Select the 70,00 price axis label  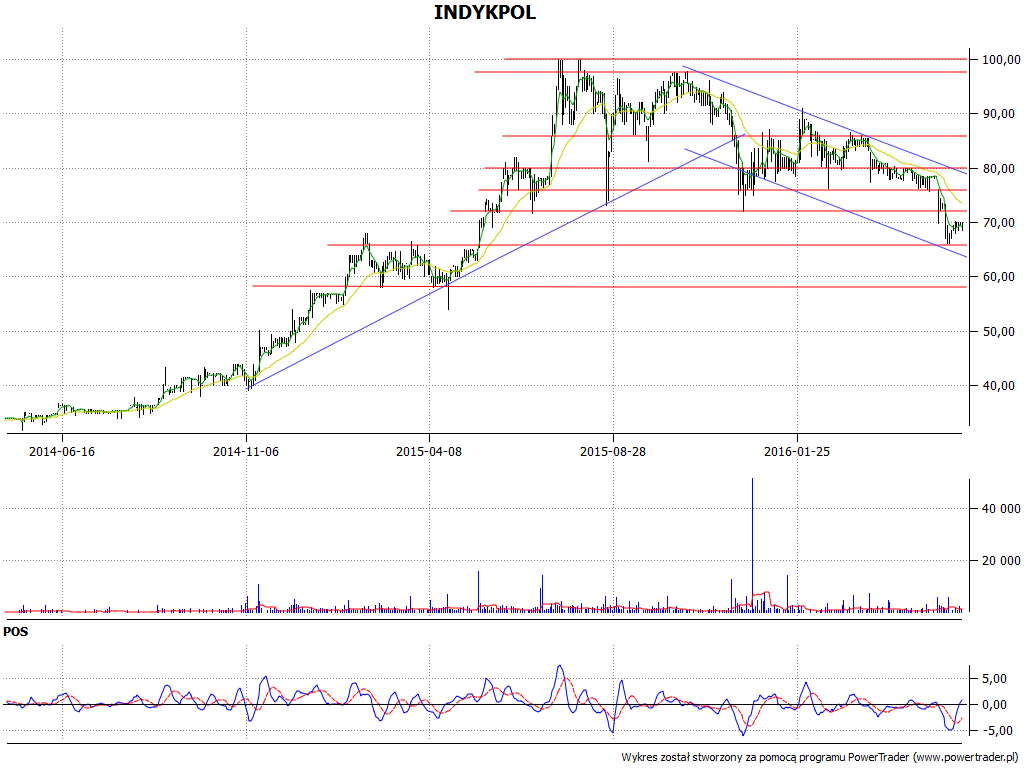999,223
